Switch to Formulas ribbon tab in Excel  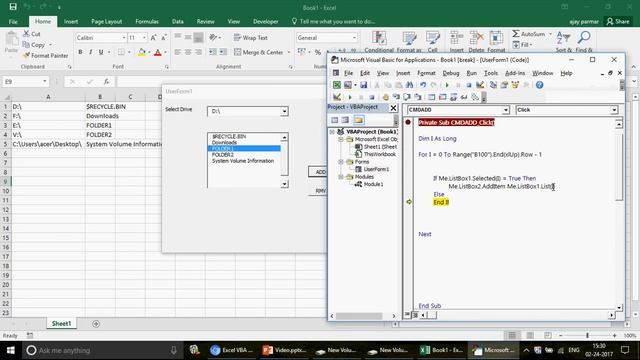tap(147, 21)
